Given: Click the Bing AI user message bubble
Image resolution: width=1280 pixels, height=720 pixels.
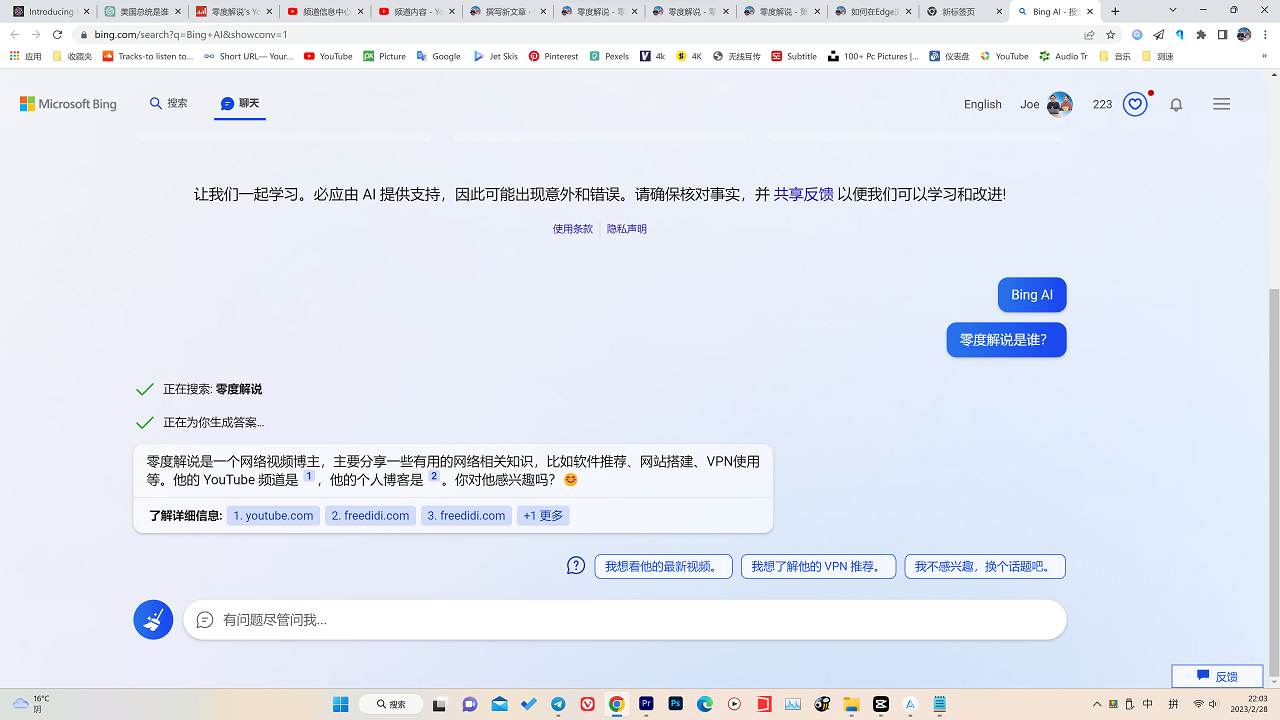Looking at the screenshot, I should click(1032, 295).
